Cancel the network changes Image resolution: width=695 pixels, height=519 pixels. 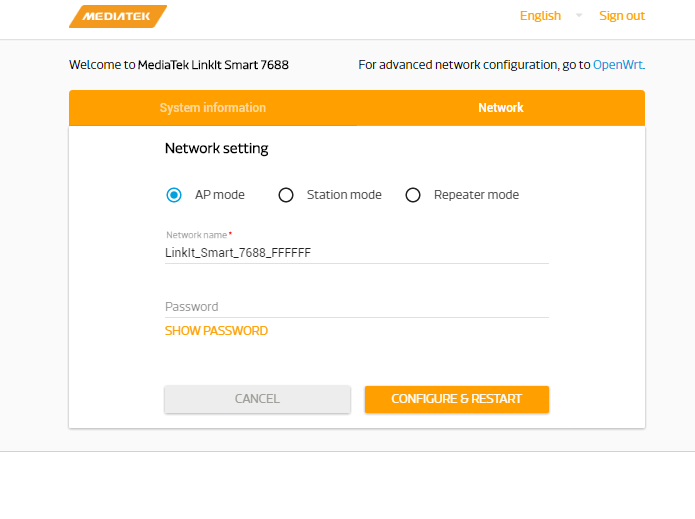(x=258, y=399)
